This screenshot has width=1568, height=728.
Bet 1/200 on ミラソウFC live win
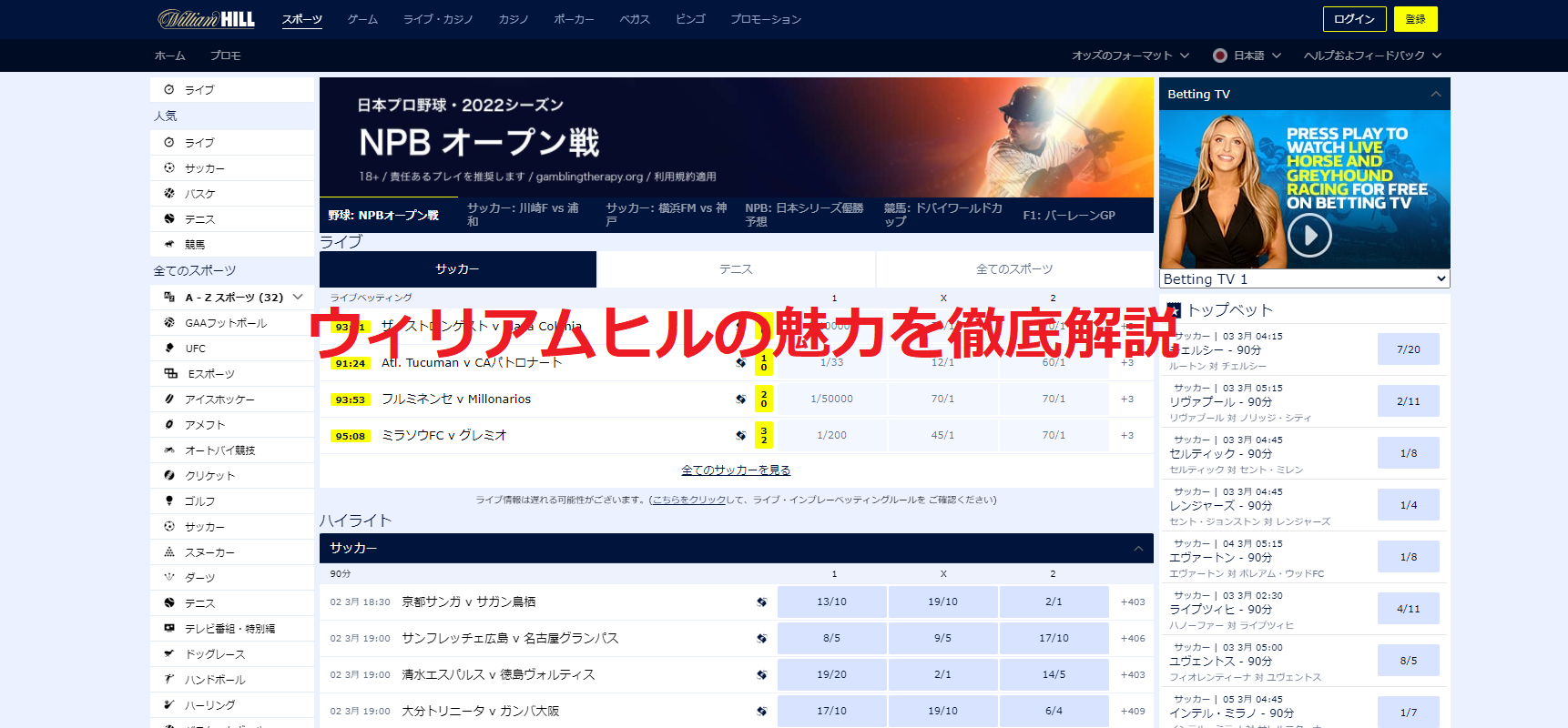point(831,435)
